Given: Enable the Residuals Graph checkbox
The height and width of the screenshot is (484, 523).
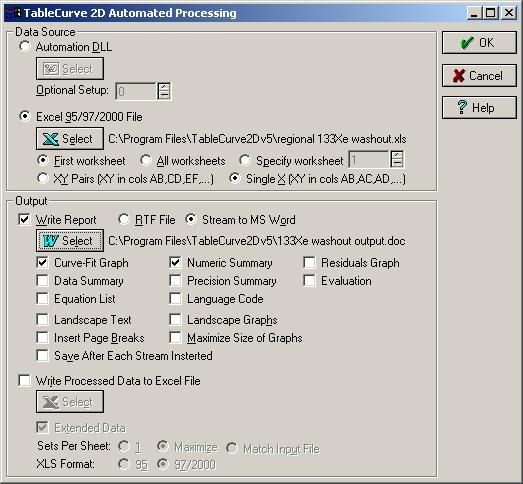Looking at the screenshot, I should pyautogui.click(x=310, y=263).
